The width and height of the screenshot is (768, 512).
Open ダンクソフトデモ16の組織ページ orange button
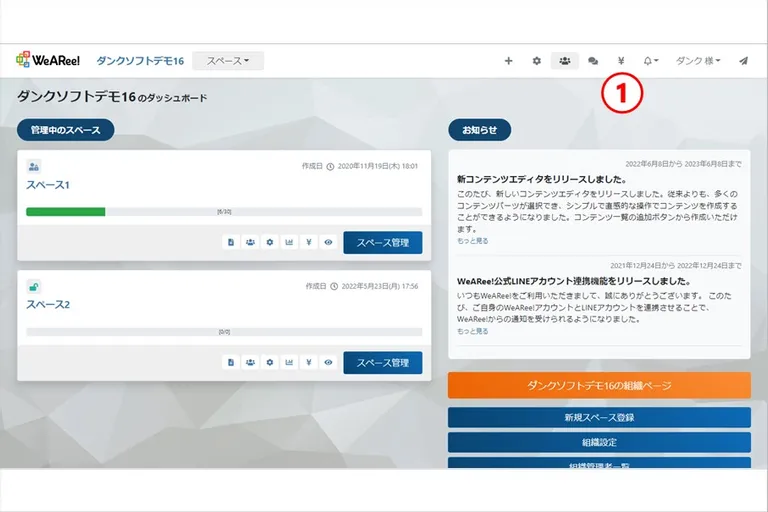click(x=599, y=385)
